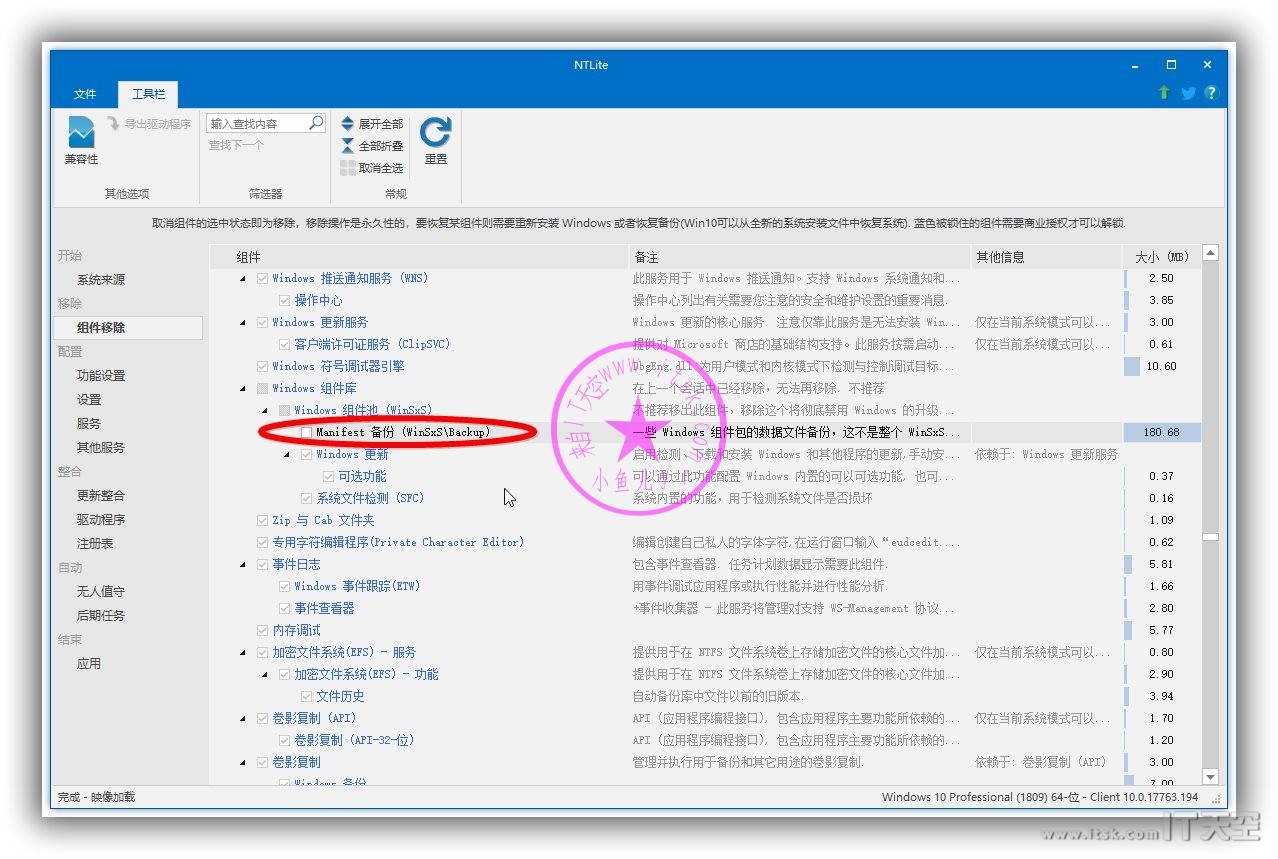Open 功能设置 in the sidebar
The height and width of the screenshot is (859, 1278).
101,376
